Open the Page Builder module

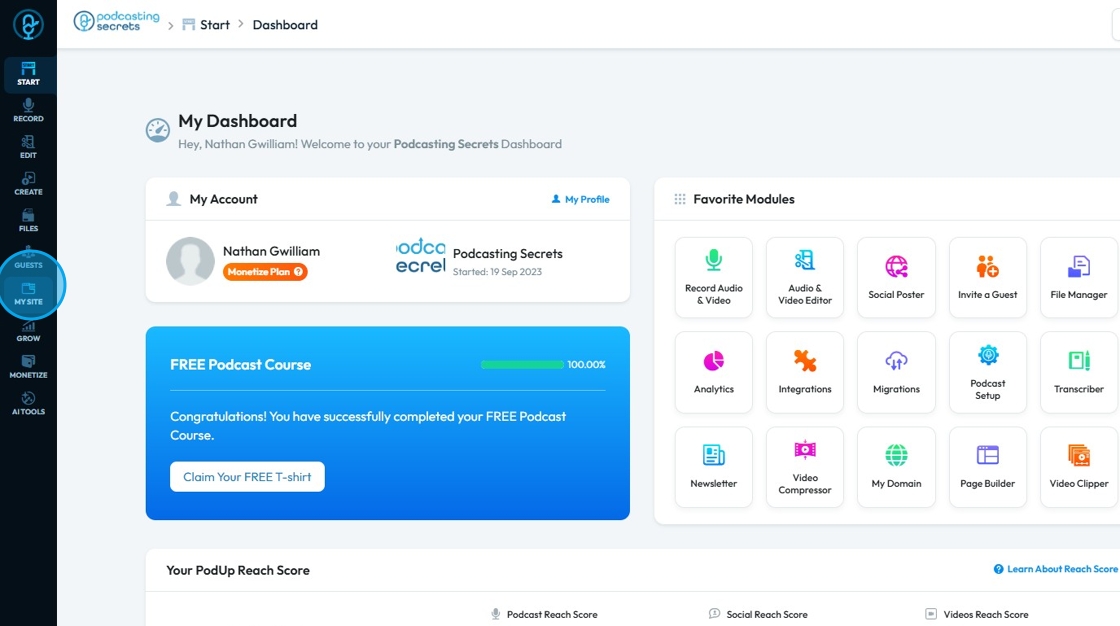click(x=988, y=467)
